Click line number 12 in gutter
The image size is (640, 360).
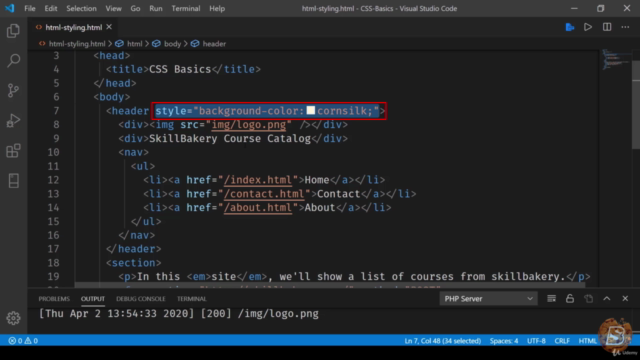click(53, 180)
